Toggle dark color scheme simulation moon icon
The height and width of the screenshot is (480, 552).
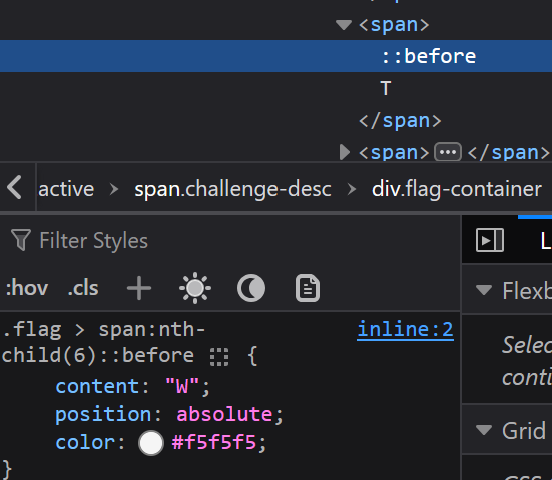251,288
